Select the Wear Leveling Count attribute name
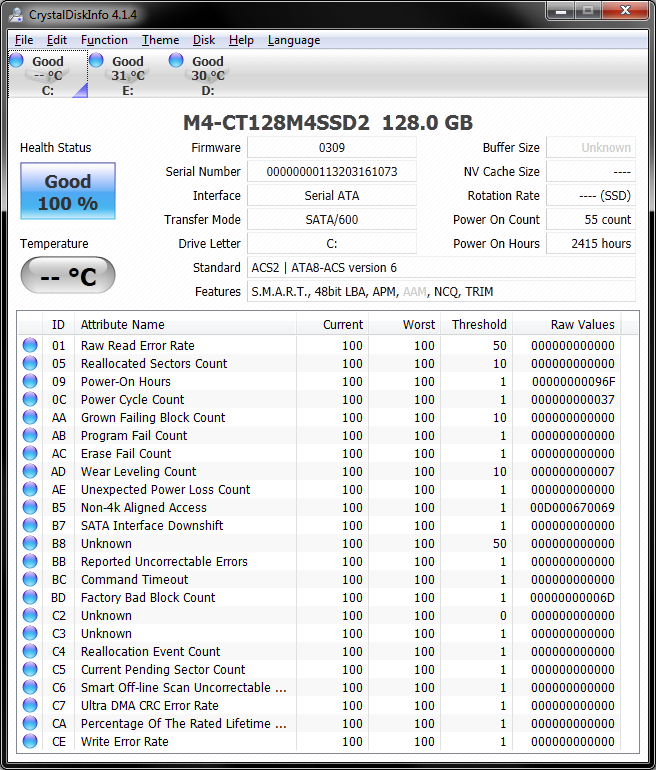 138,471
